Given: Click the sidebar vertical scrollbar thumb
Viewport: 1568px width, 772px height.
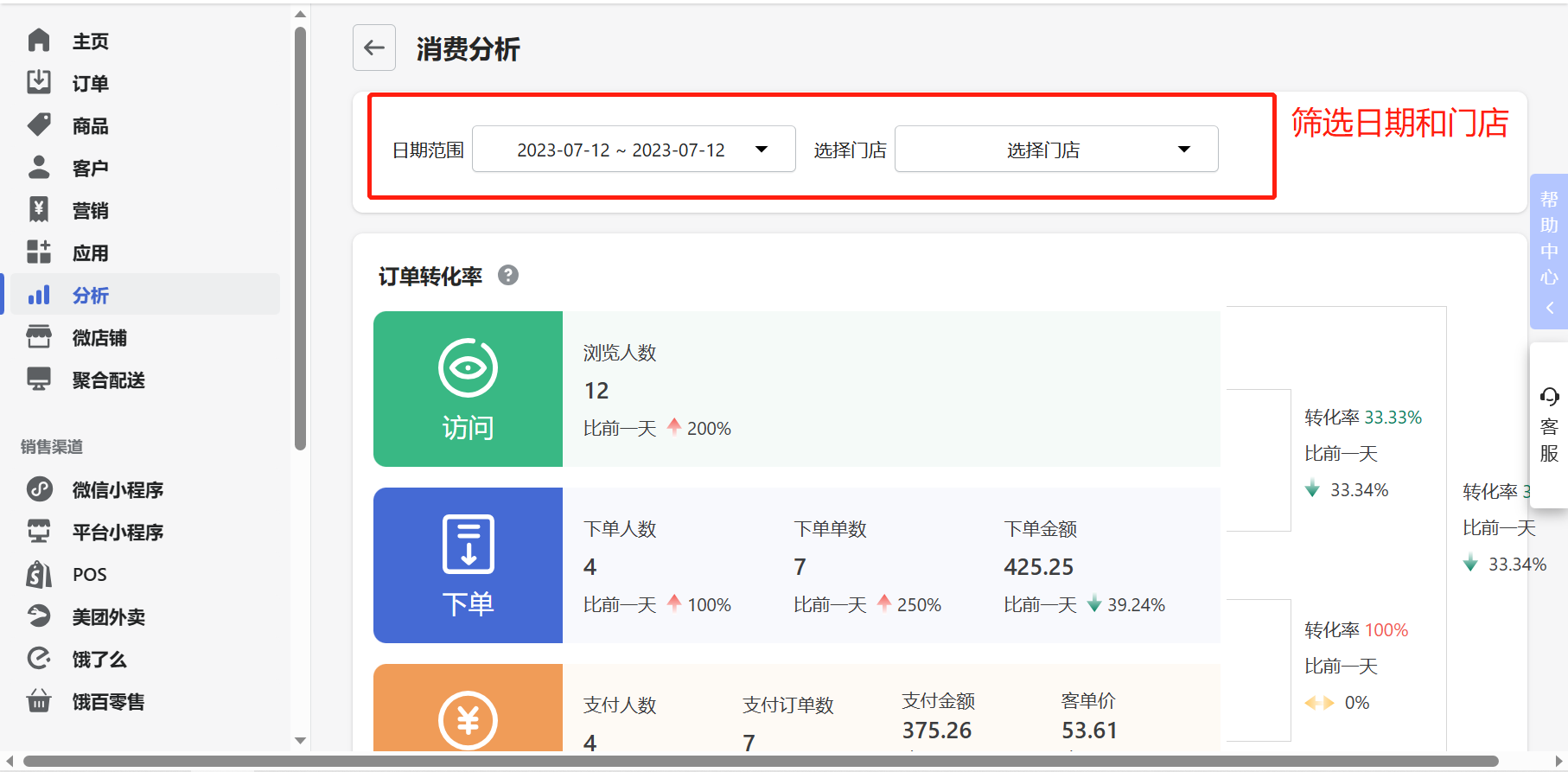Looking at the screenshot, I should (x=300, y=238).
